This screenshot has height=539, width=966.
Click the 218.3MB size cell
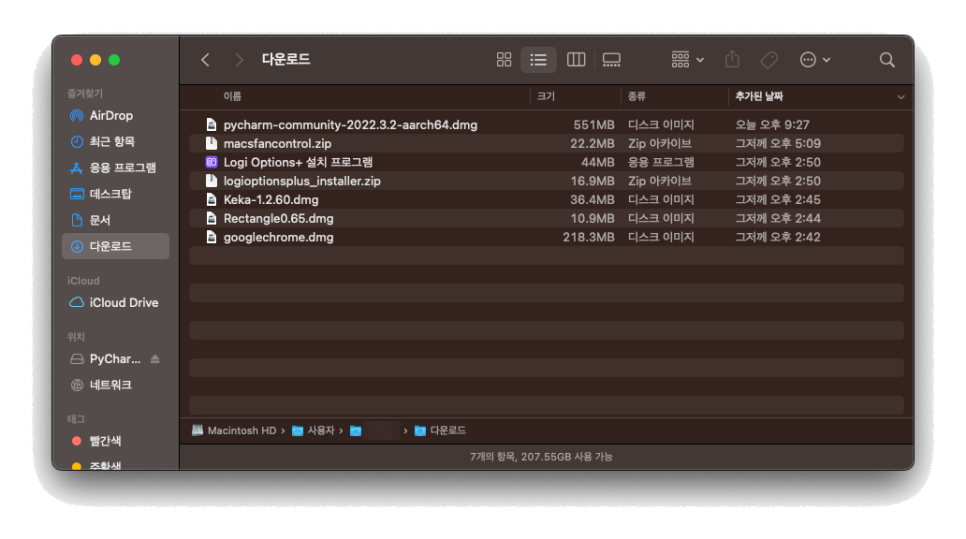588,237
